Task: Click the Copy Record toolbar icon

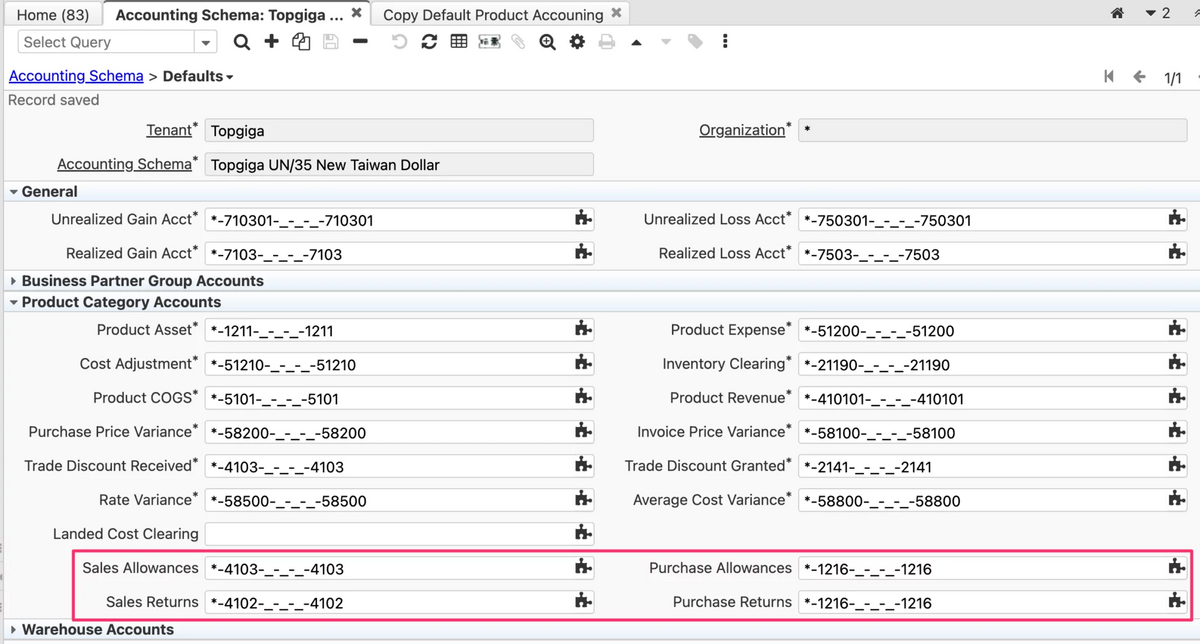Action: point(301,42)
